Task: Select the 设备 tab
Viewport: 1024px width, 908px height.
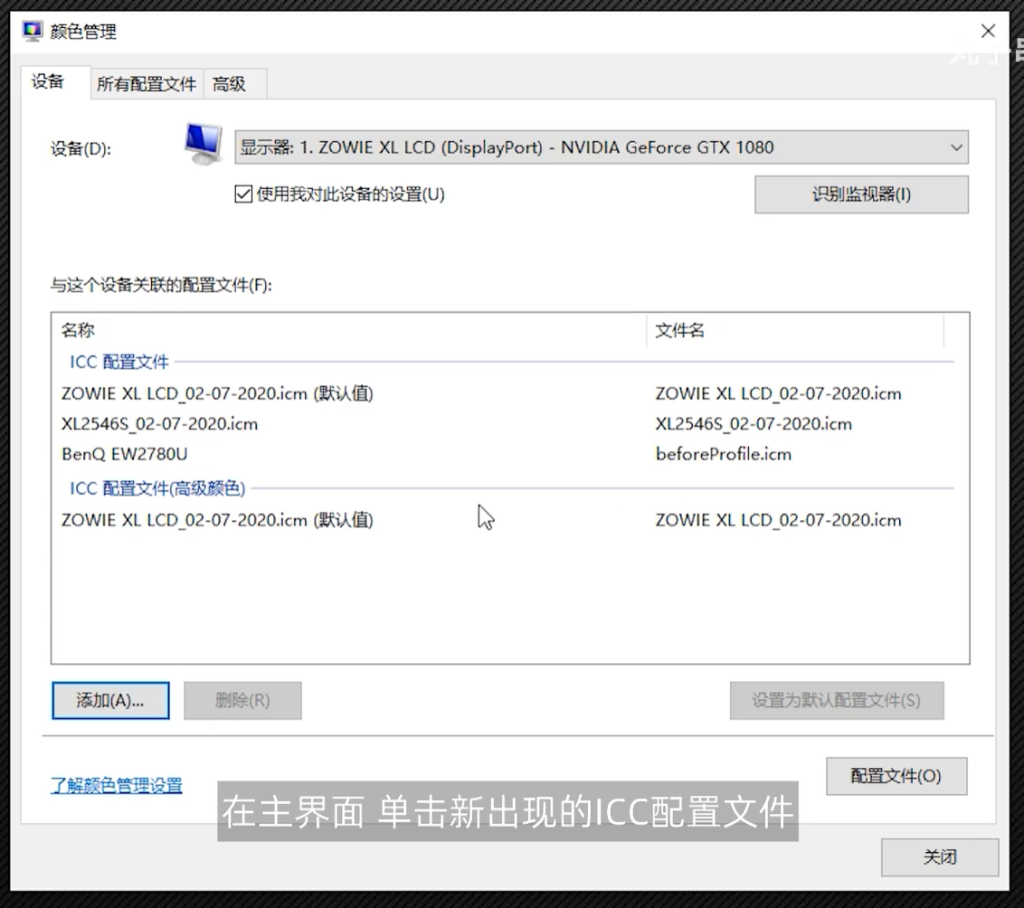Action: point(48,82)
